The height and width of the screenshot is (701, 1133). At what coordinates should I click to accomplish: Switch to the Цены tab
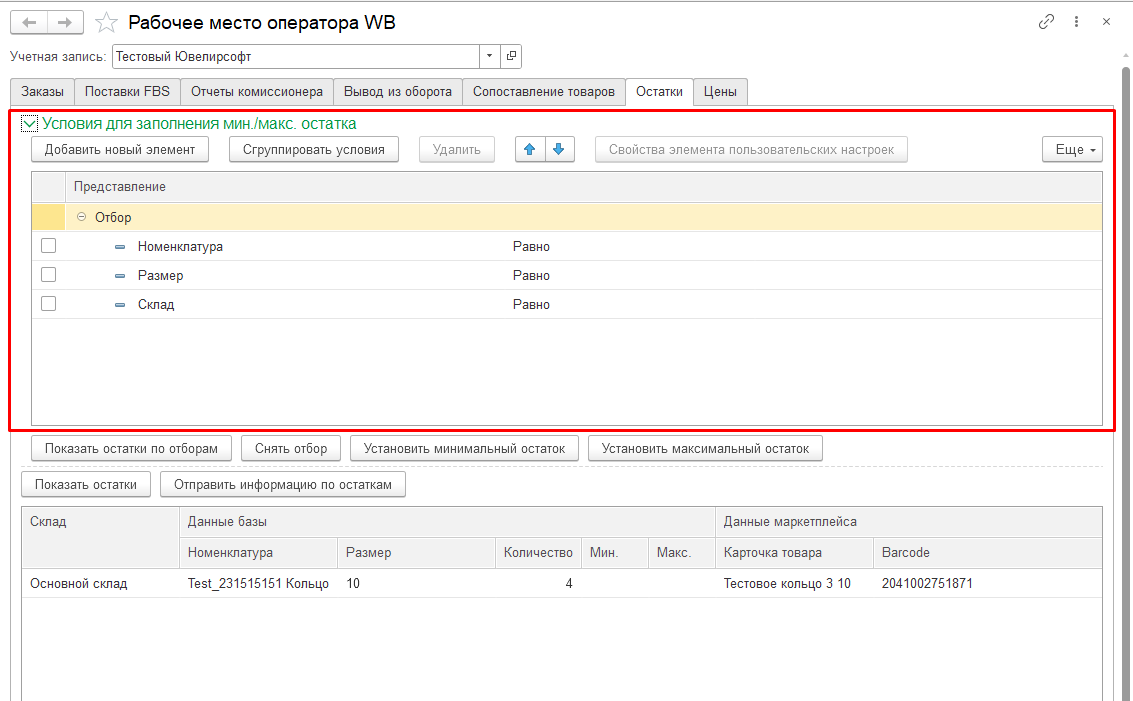[720, 92]
